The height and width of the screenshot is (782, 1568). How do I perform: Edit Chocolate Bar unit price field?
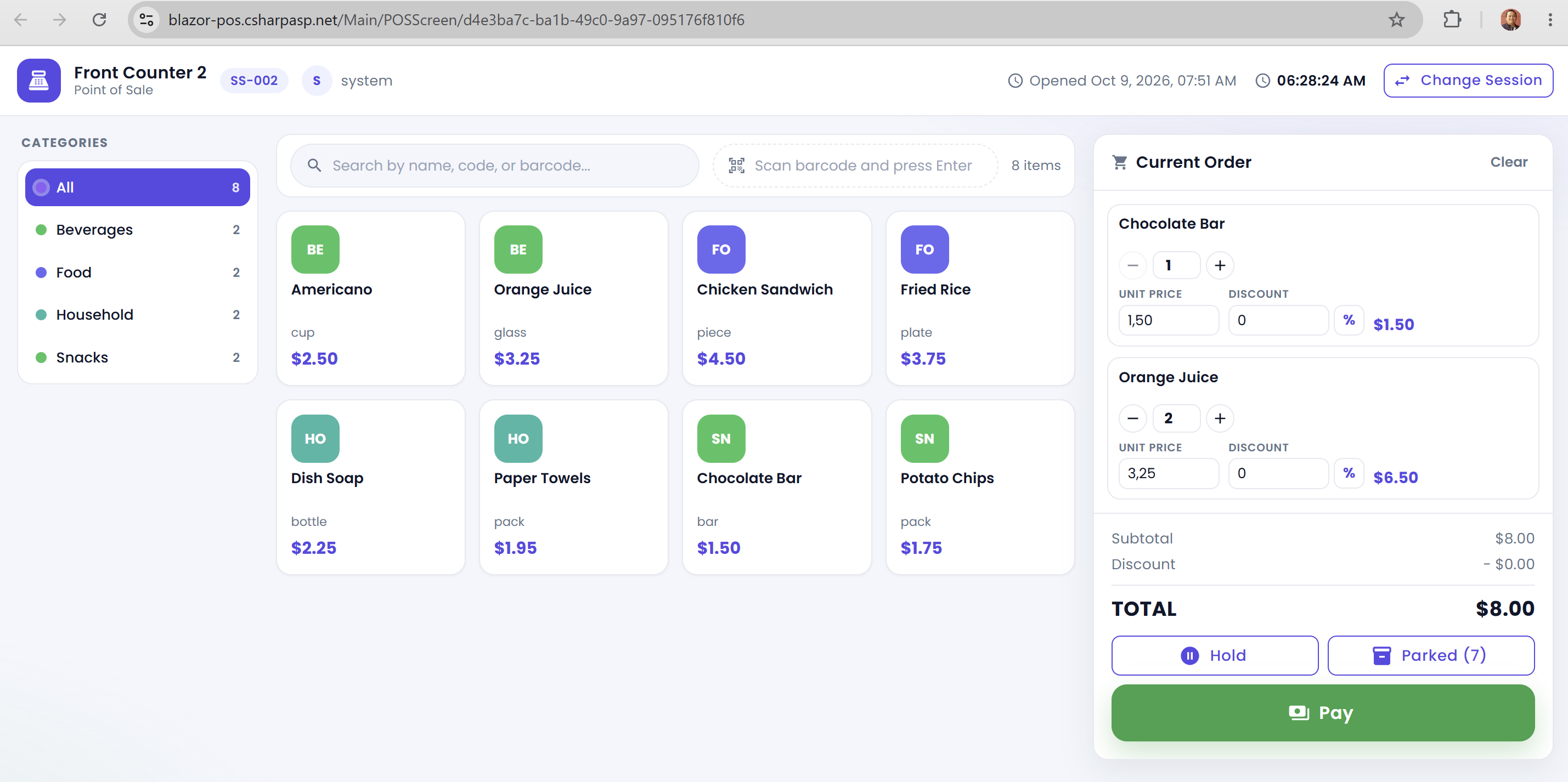(1169, 320)
